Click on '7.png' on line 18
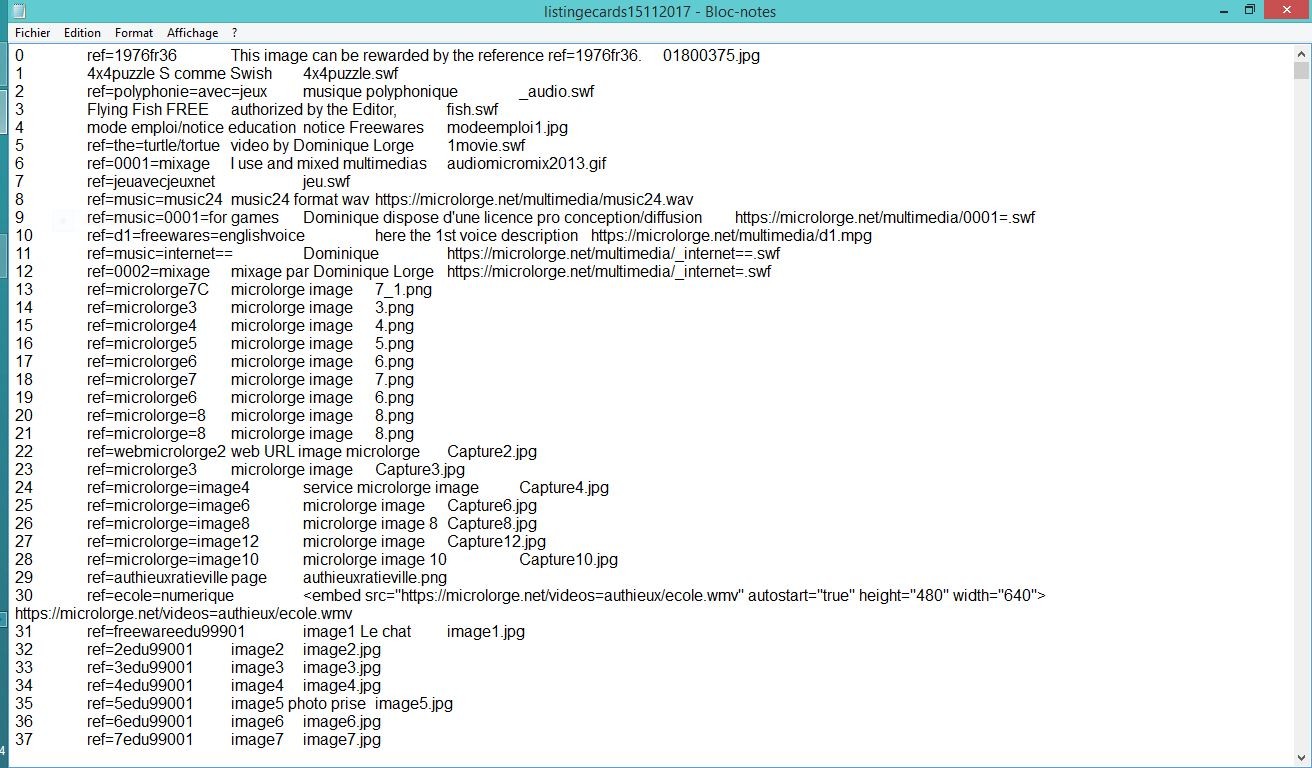This screenshot has width=1312, height=768. tap(394, 380)
